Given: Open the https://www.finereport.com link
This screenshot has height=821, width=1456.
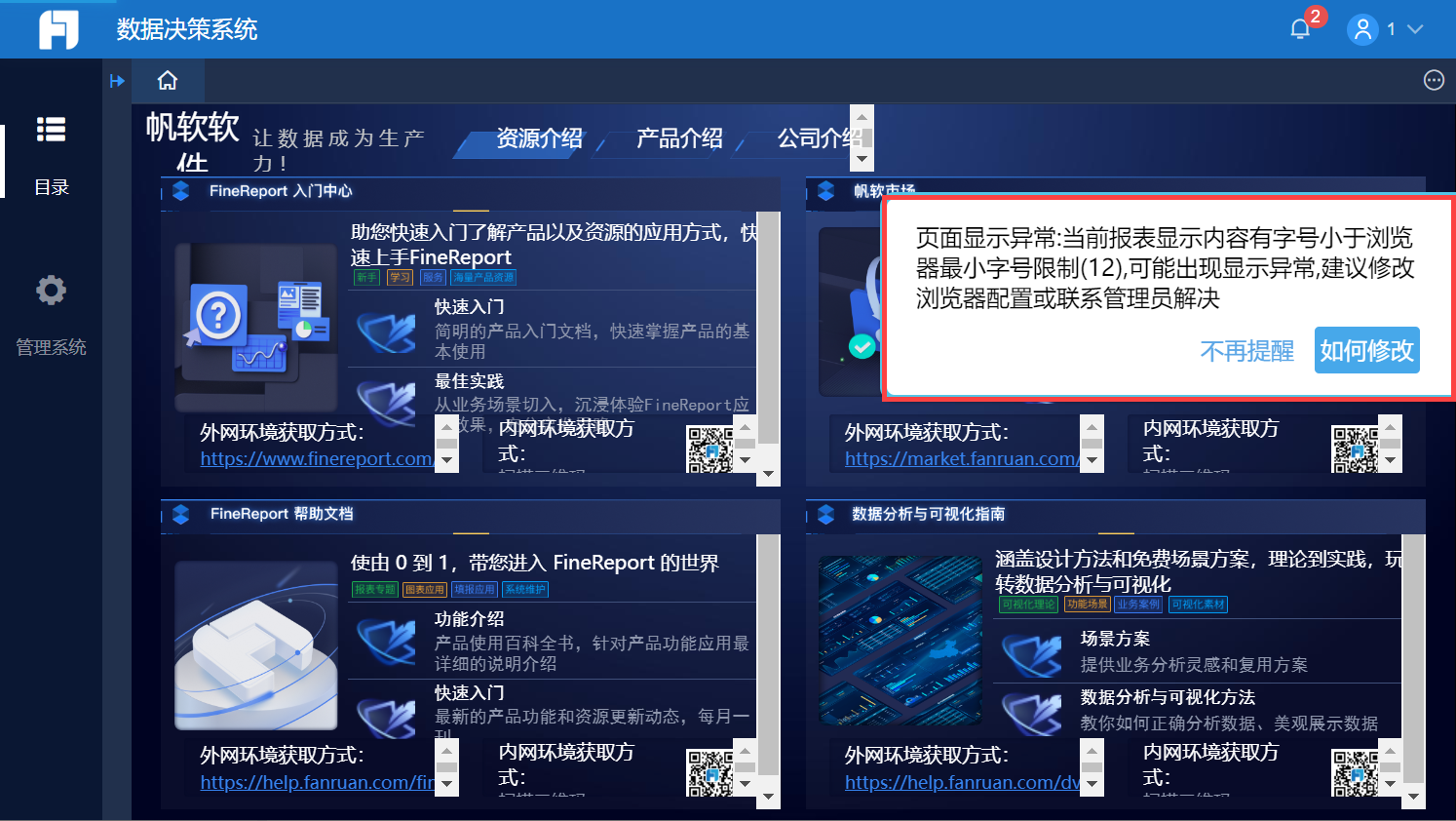Looking at the screenshot, I should [317, 458].
